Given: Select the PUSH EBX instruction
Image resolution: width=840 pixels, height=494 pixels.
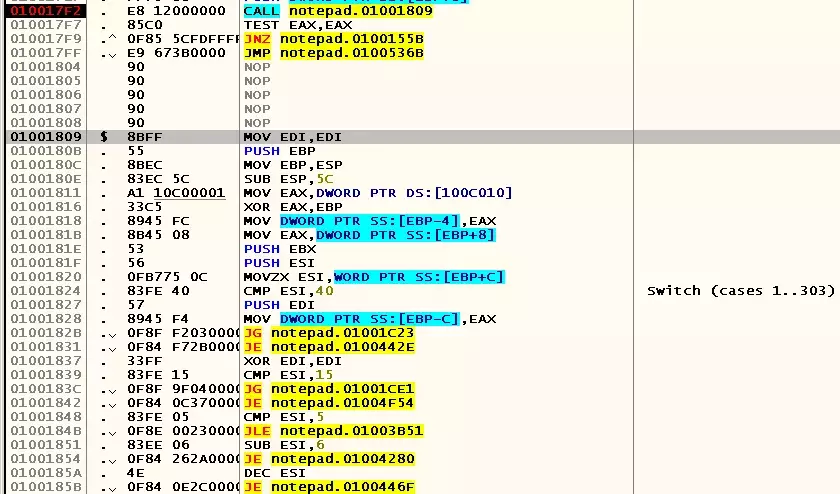Looking at the screenshot, I should (280, 249).
